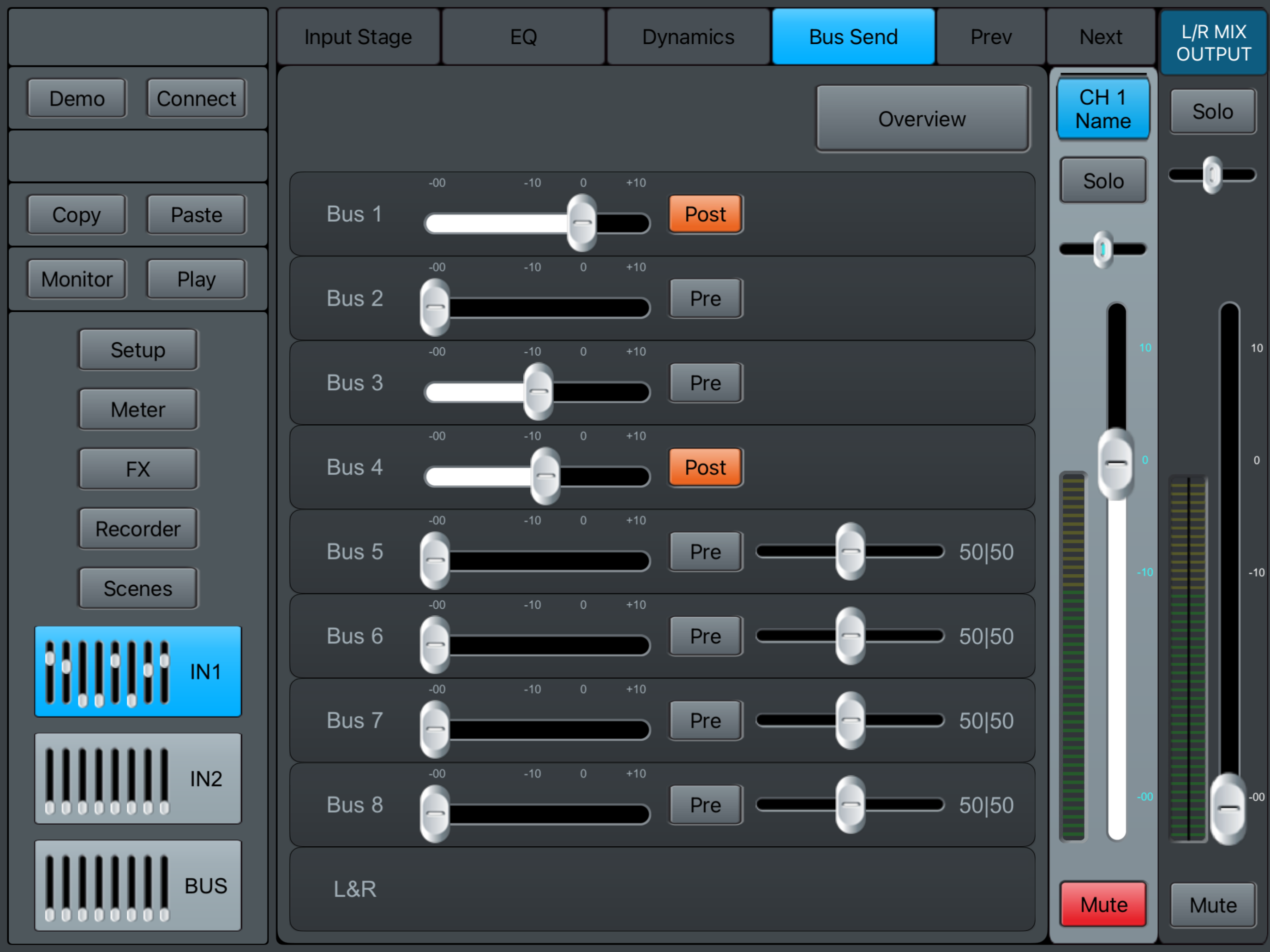The width and height of the screenshot is (1270, 952).
Task: Select the BUS fader bank thumbnail
Action: [138, 886]
